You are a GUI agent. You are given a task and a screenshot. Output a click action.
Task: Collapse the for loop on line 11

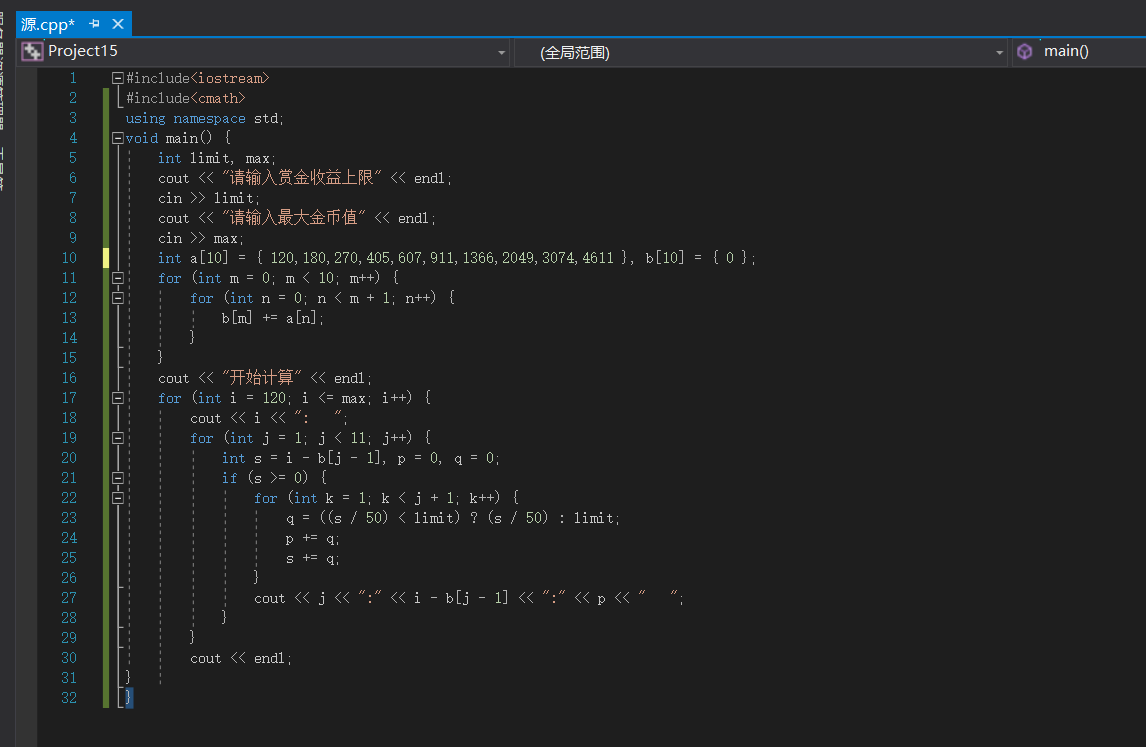coord(117,278)
